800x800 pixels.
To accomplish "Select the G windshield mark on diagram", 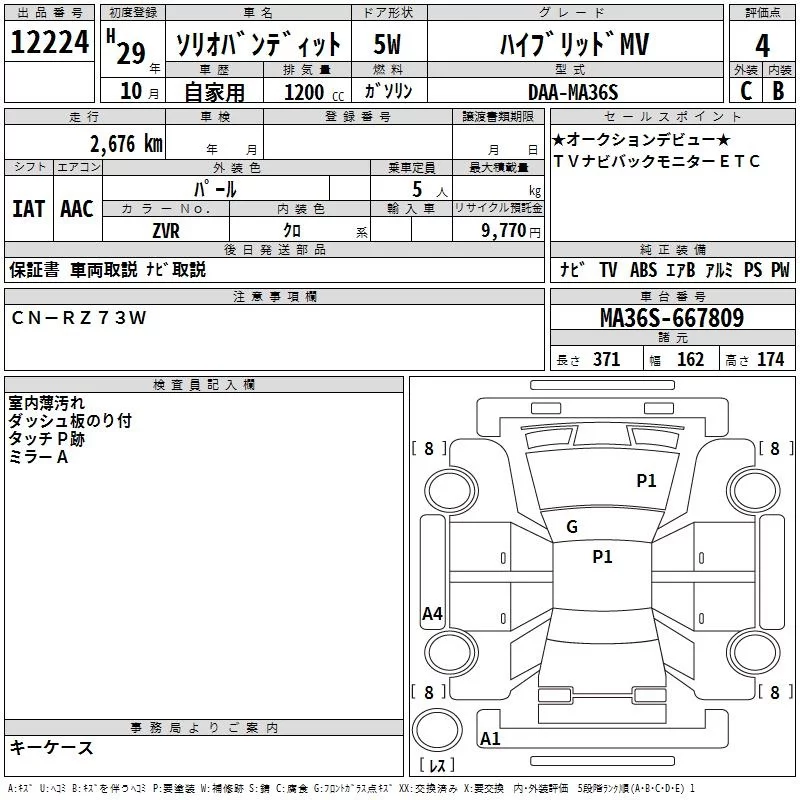I will (x=572, y=527).
